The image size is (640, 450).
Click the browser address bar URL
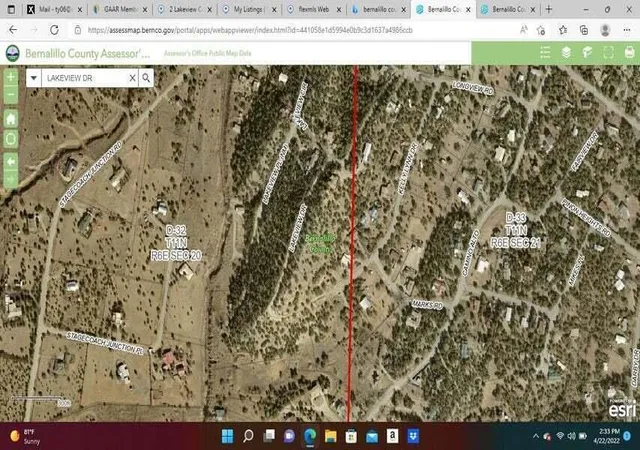coord(250,30)
